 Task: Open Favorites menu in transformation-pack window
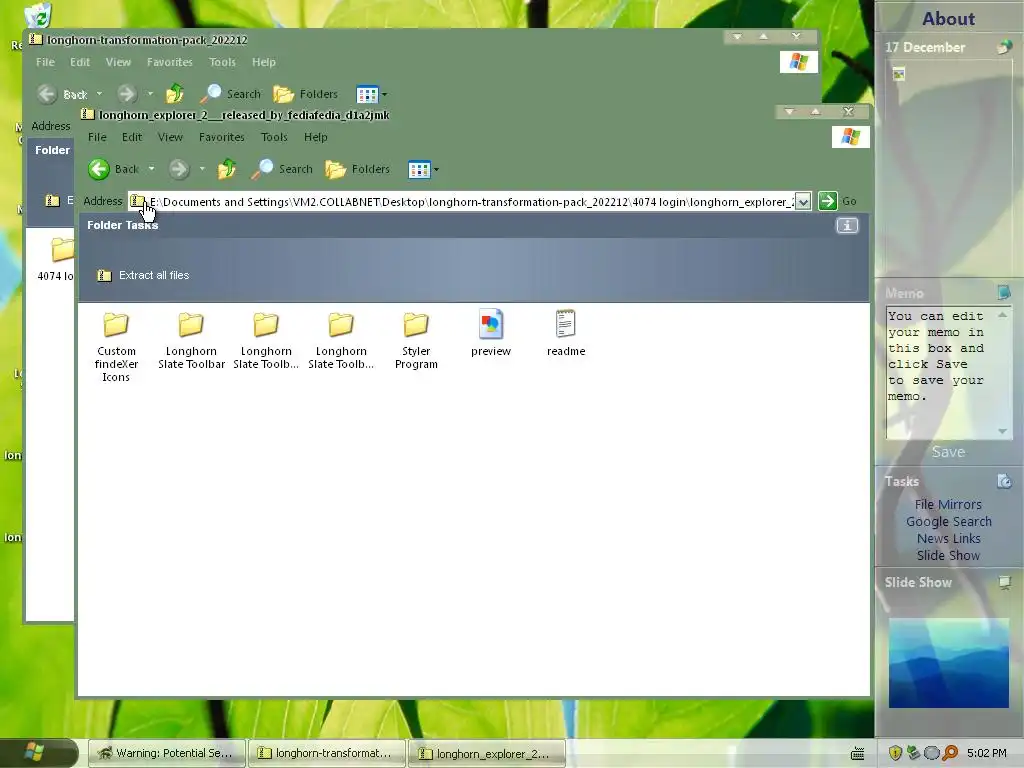[x=170, y=62]
